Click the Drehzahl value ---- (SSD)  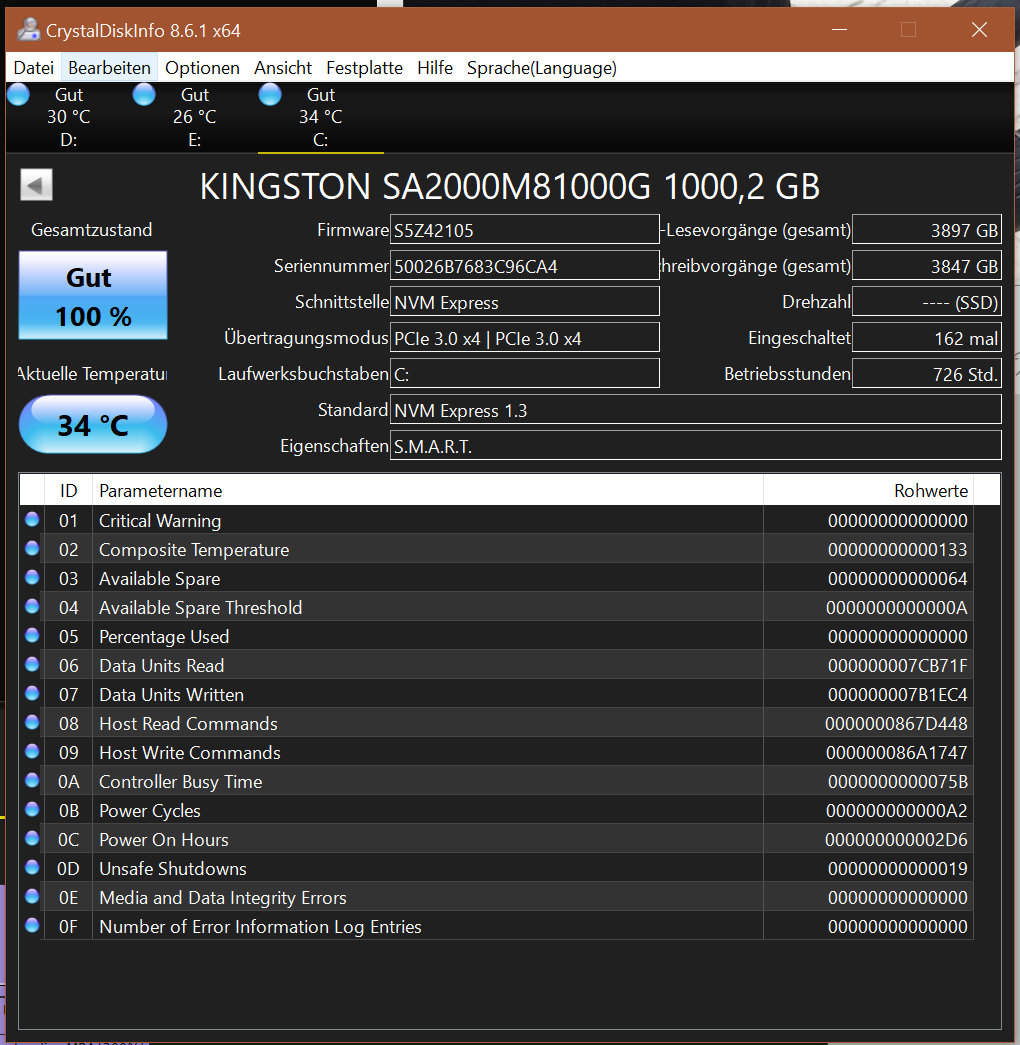click(927, 302)
